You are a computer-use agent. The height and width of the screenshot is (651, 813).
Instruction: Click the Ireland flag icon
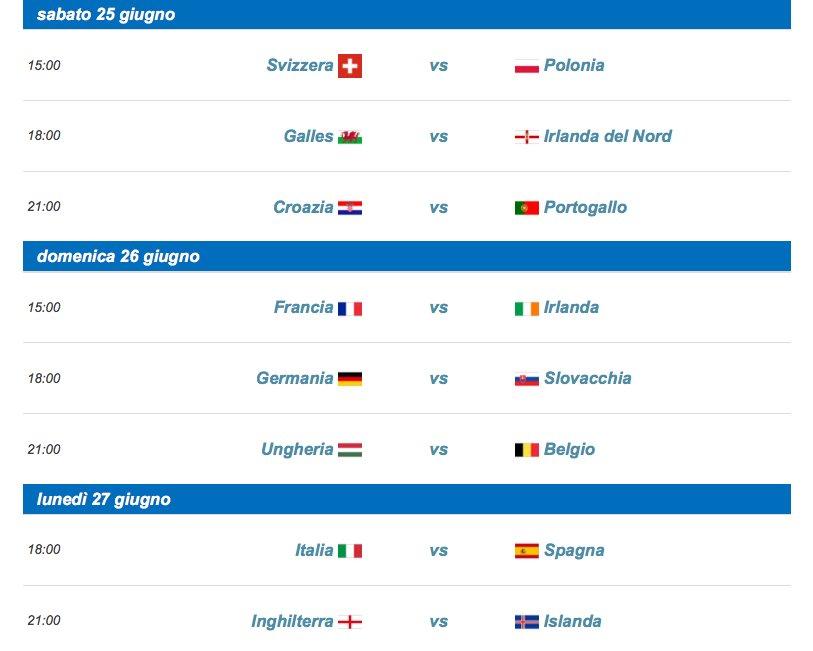pos(526,308)
